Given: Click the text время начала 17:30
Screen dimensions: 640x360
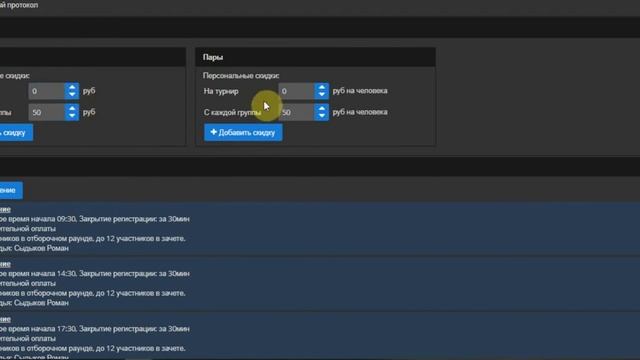Looking at the screenshot, I should (42, 329).
